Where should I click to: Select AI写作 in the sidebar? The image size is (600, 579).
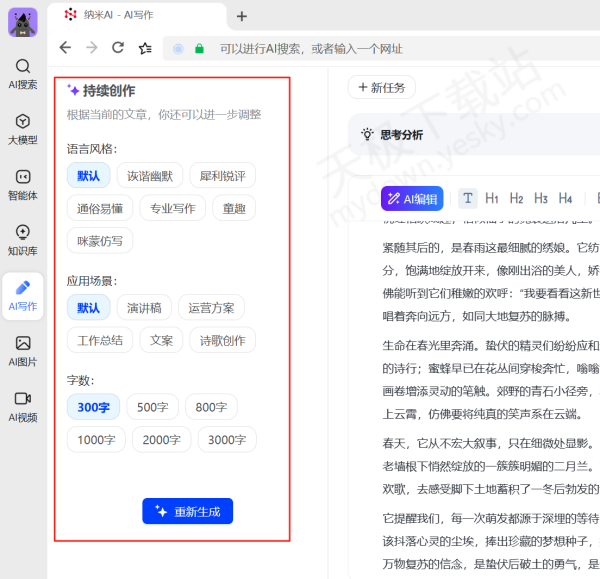23,296
